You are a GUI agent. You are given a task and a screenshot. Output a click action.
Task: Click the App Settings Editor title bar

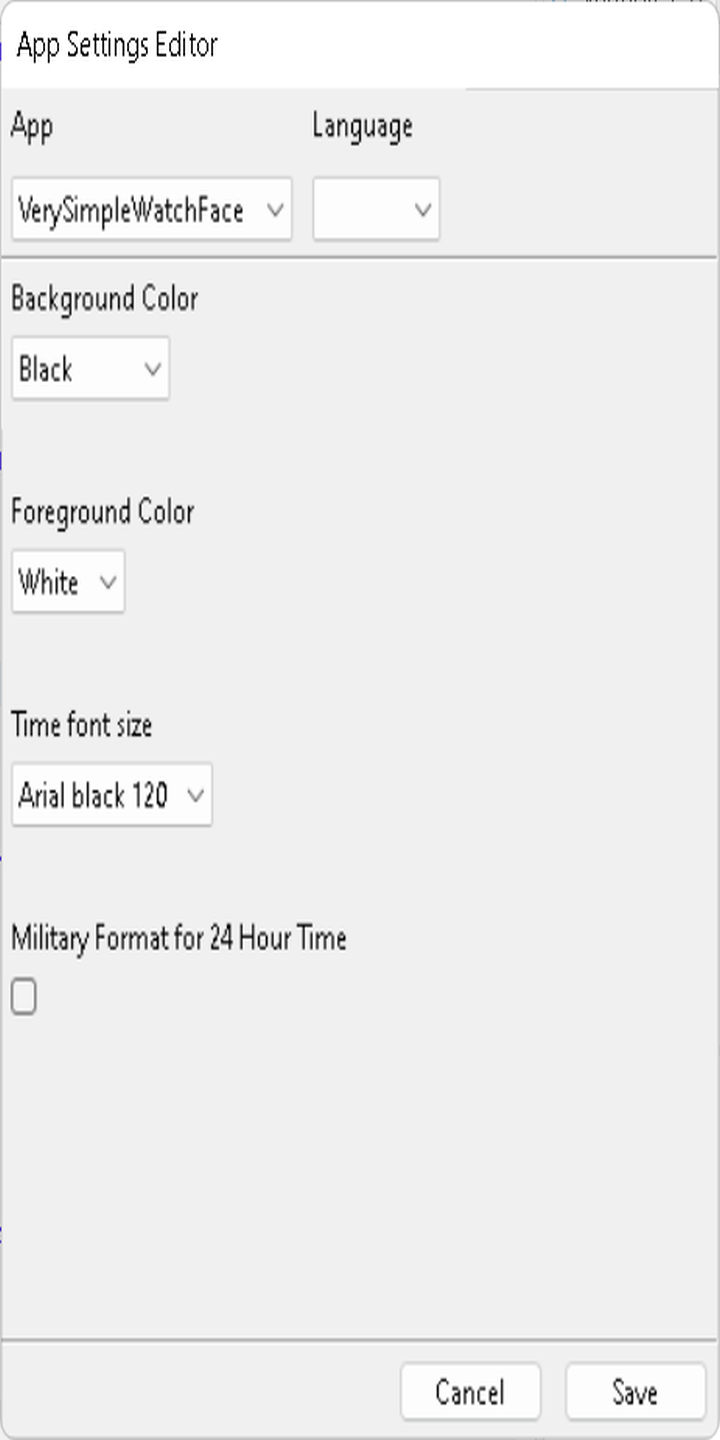click(360, 45)
